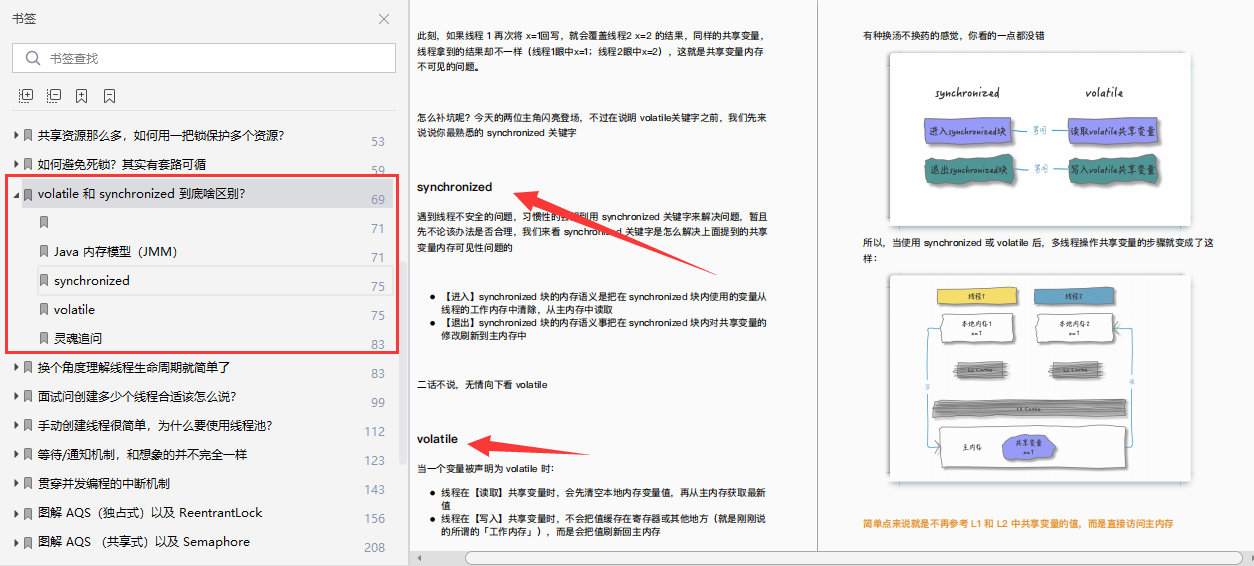Image resolution: width=1254 pixels, height=566 pixels.
Task: Click the bookmark icon beside volatile 和 synchronized
Action: coord(28,194)
